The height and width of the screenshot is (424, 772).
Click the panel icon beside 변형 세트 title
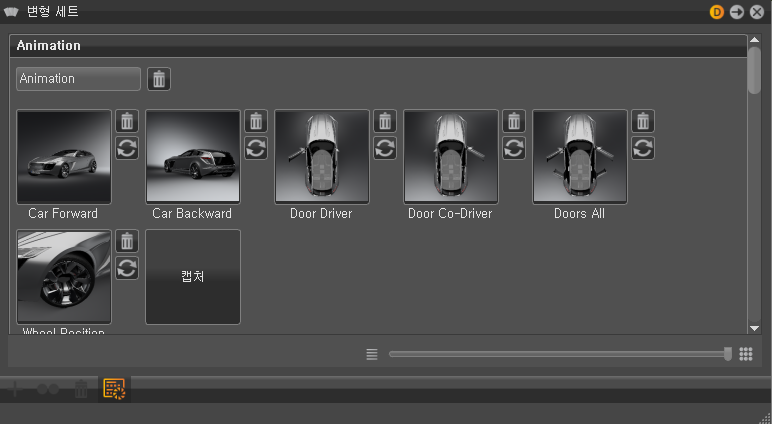11,12
